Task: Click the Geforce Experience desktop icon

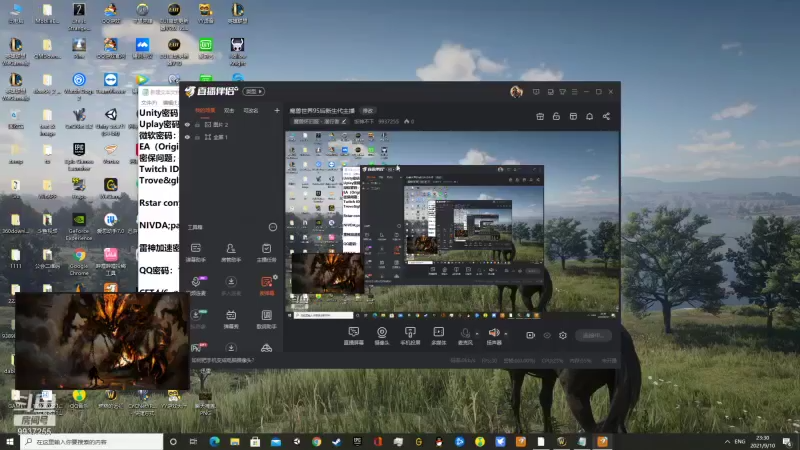Action: (x=79, y=226)
